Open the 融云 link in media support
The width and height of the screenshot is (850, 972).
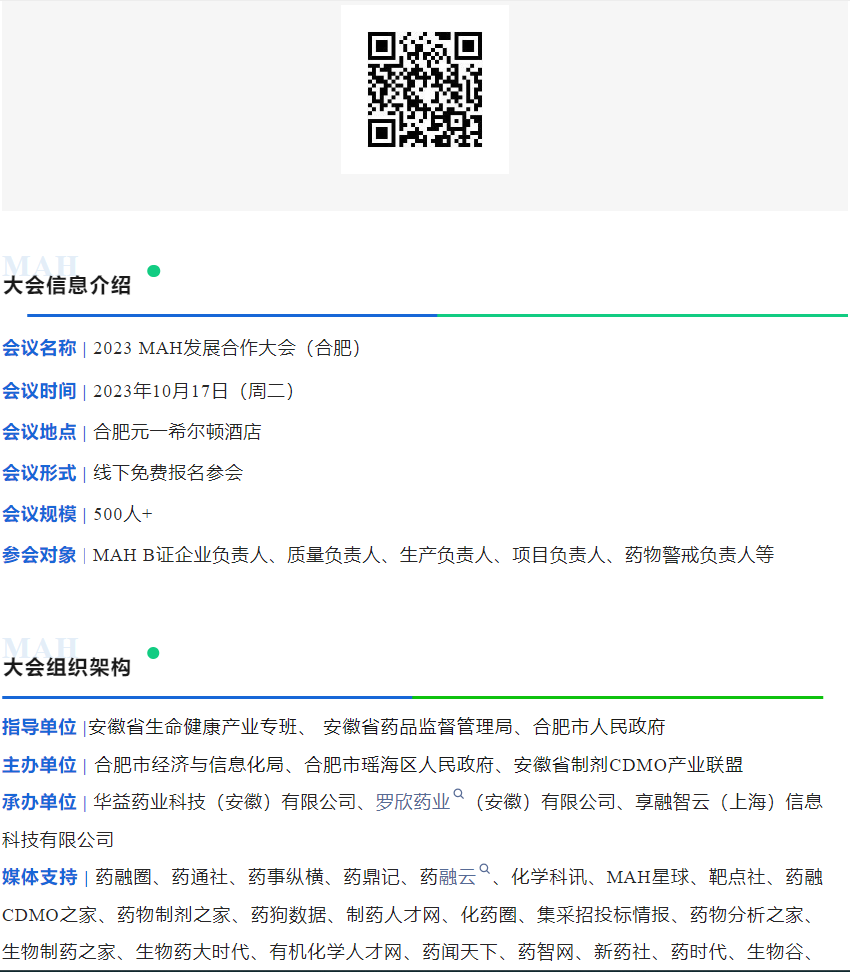[x=457, y=877]
